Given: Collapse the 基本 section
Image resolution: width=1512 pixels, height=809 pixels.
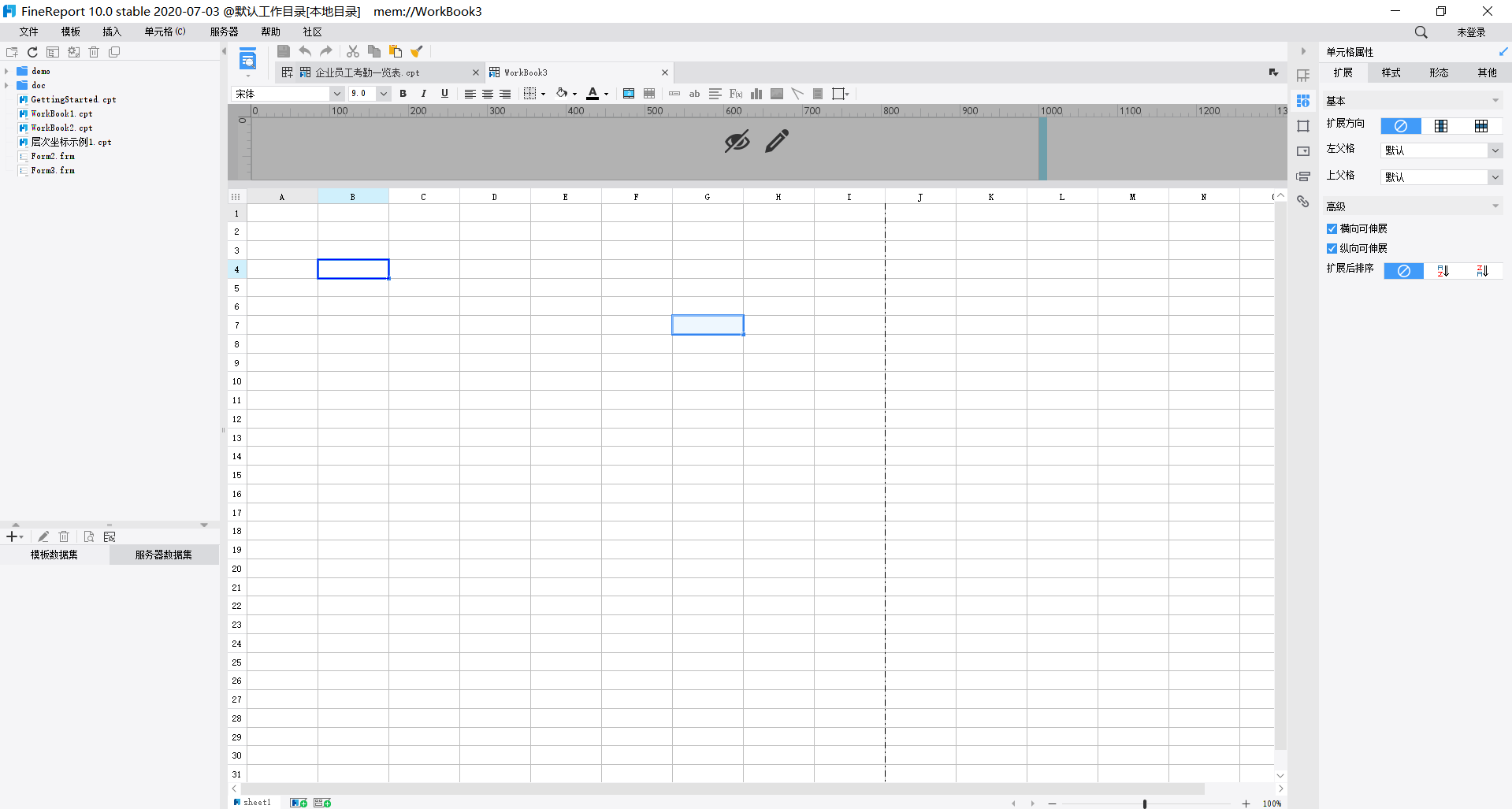Looking at the screenshot, I should tap(1495, 101).
